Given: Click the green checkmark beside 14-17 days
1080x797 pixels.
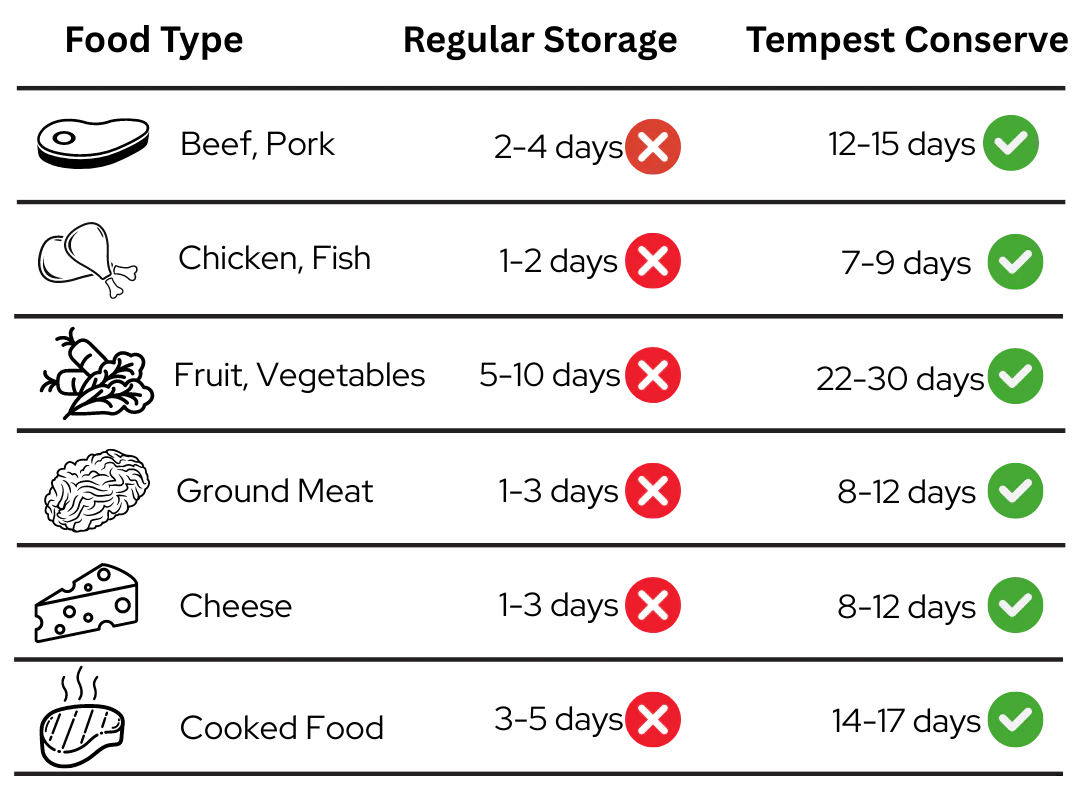Looking at the screenshot, I should pyautogui.click(x=1015, y=719).
